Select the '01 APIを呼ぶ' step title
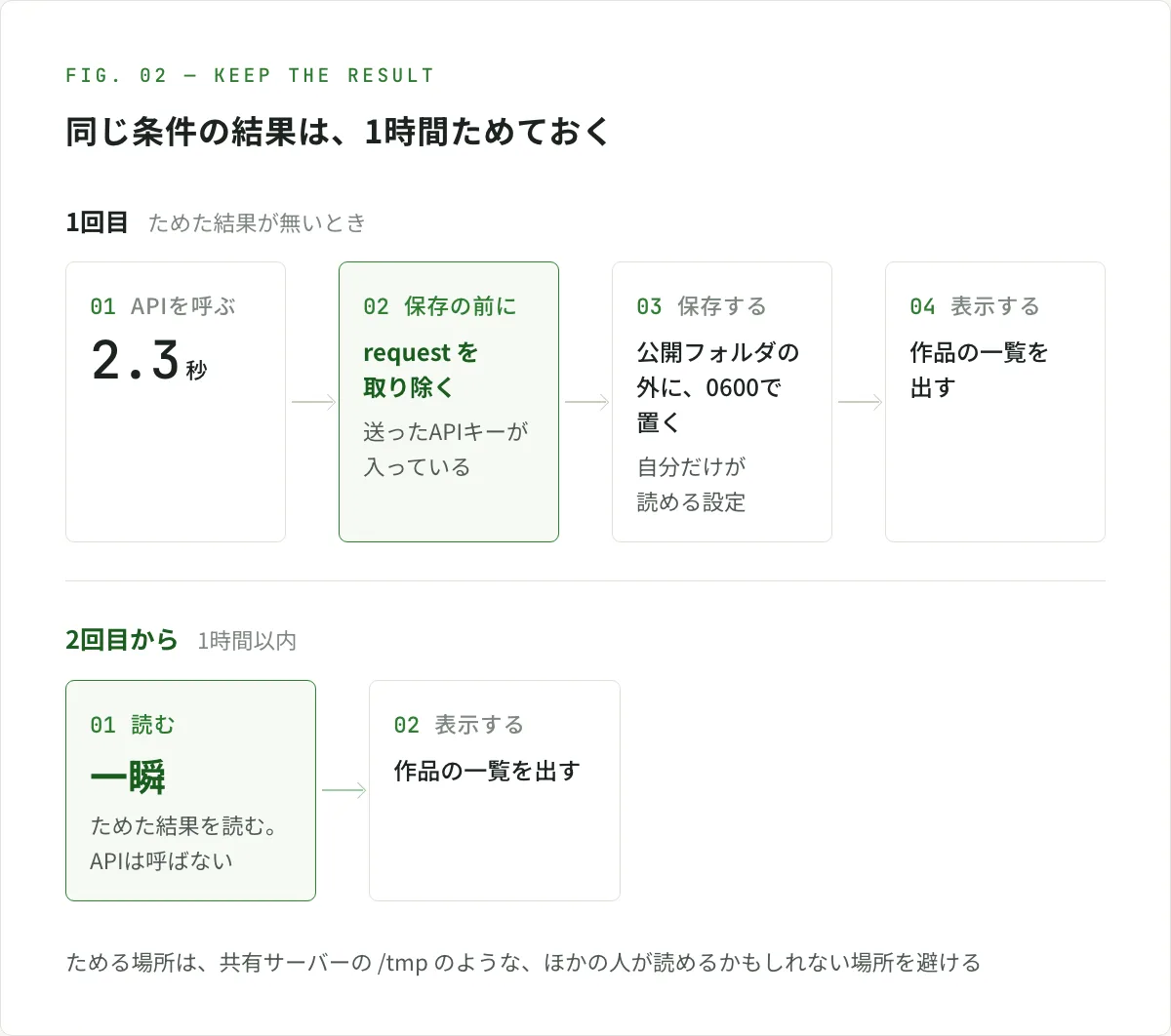This screenshot has height=1036, width=1171. (163, 306)
